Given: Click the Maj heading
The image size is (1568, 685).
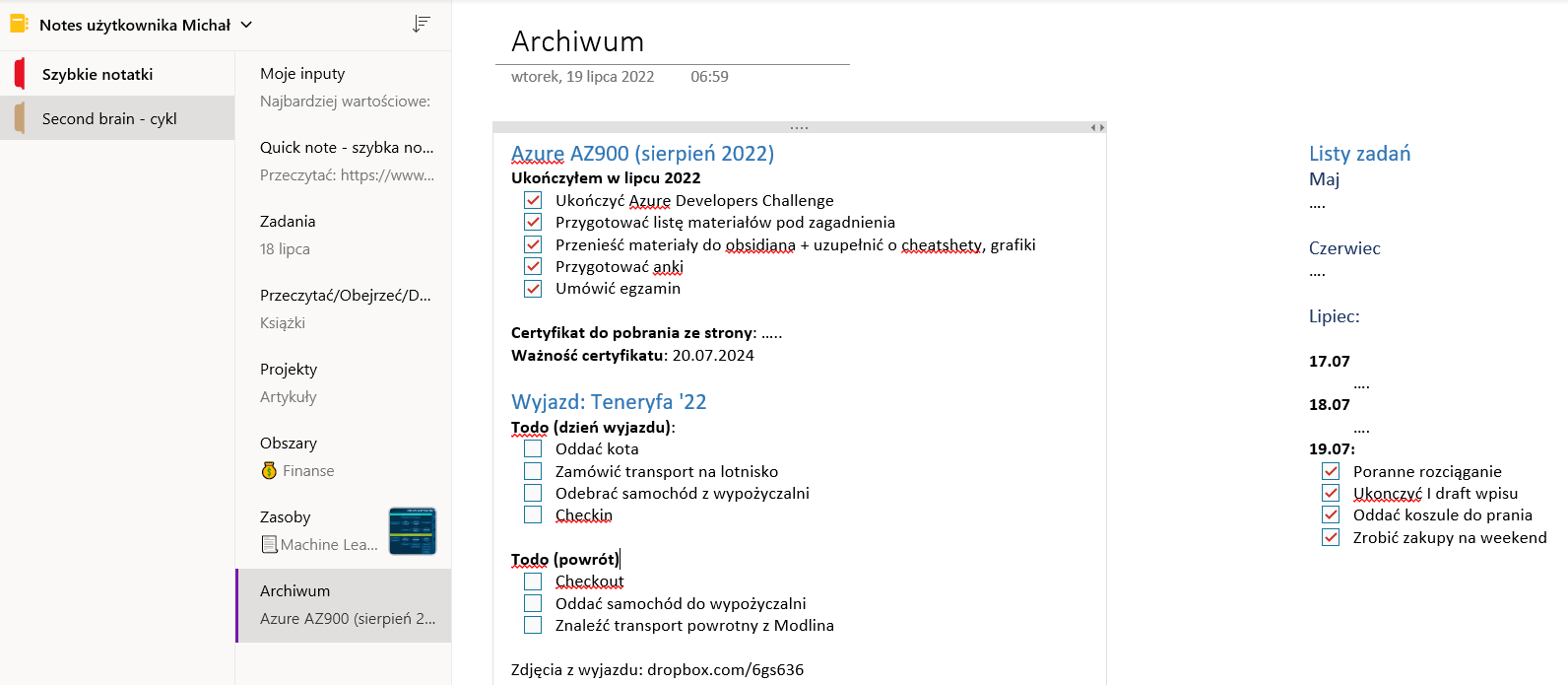Looking at the screenshot, I should [1325, 179].
